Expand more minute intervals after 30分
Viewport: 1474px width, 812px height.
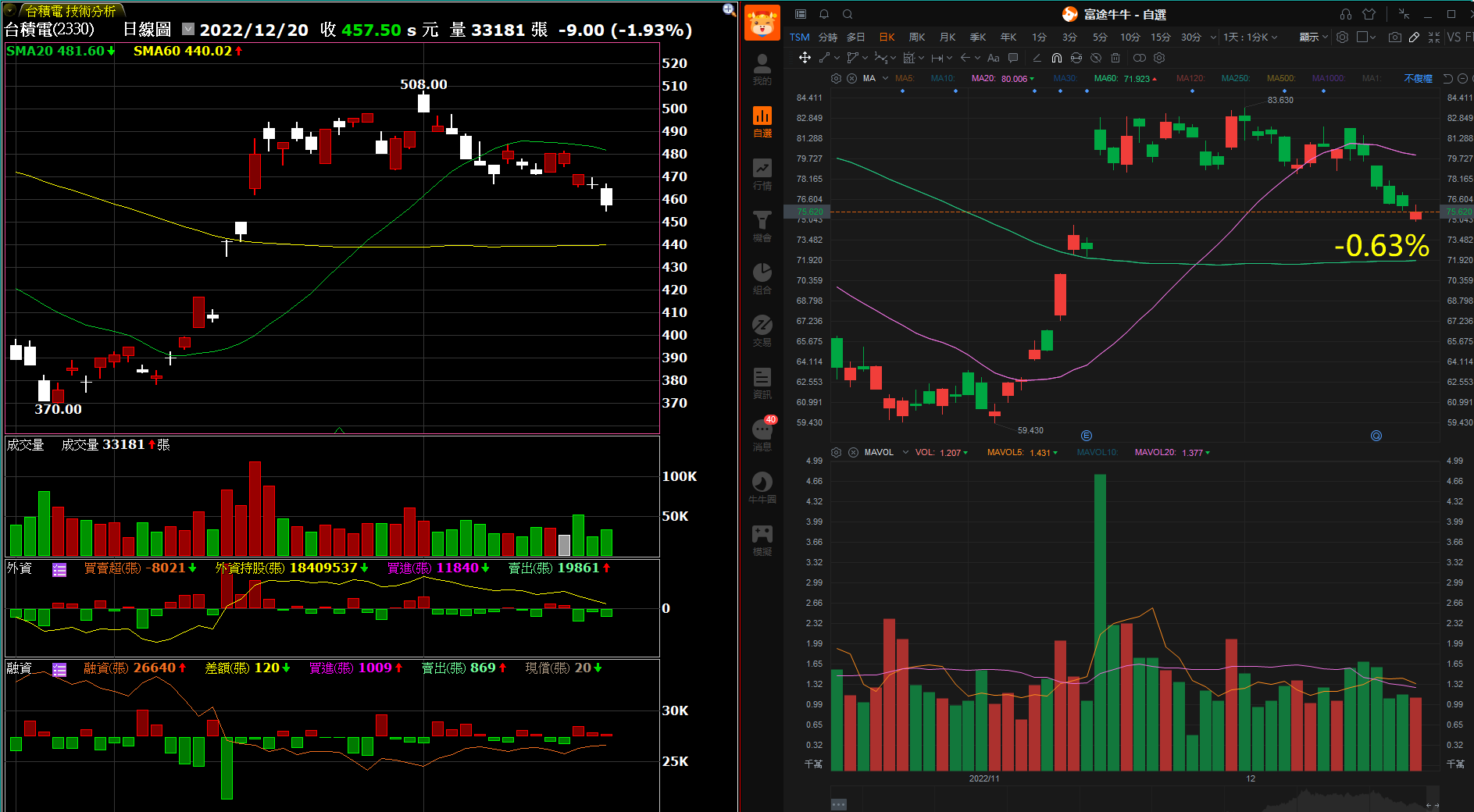(x=1213, y=37)
